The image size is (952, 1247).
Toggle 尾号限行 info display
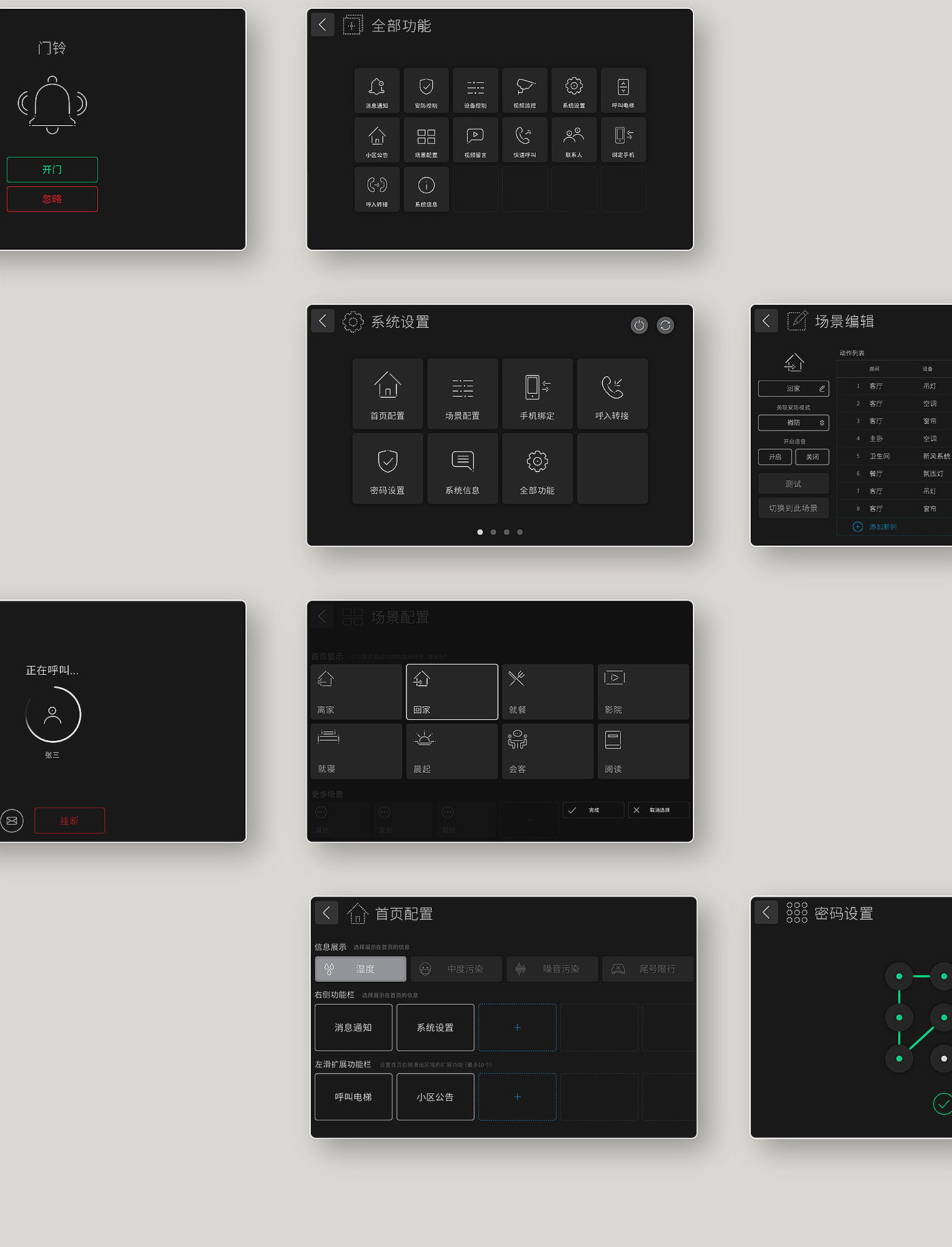648,969
